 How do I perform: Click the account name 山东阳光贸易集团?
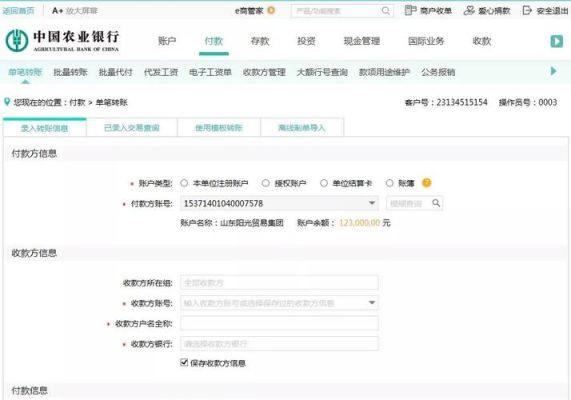(x=252, y=223)
